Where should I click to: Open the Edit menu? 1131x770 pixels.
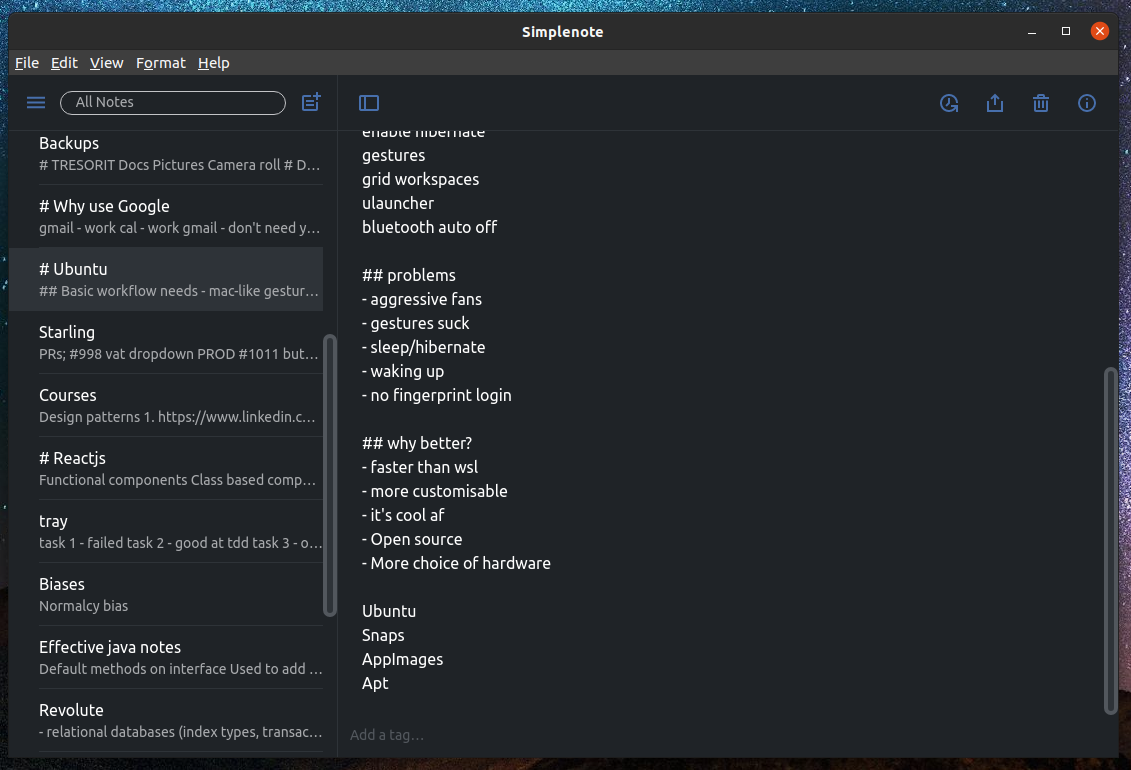tap(64, 63)
